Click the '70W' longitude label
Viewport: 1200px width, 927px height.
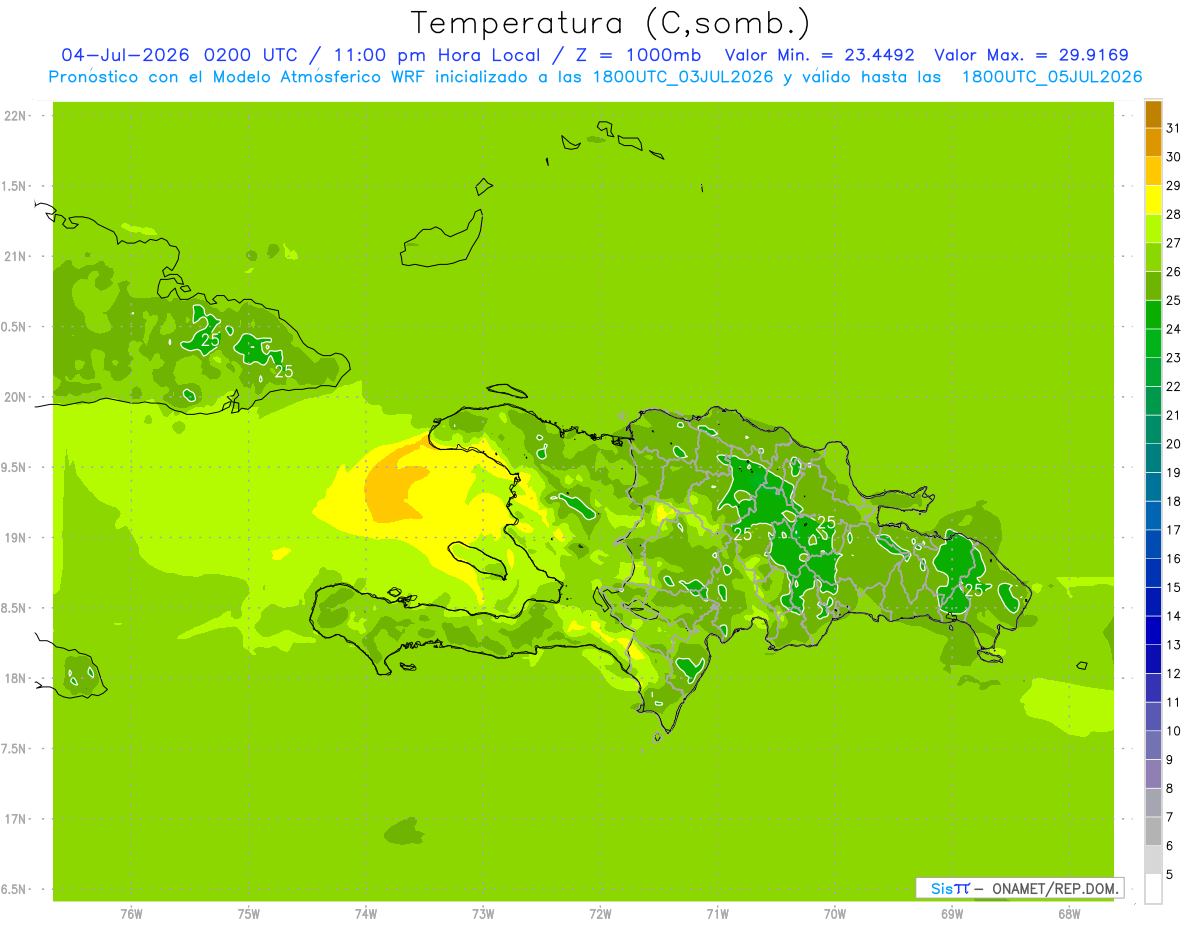tap(835, 914)
